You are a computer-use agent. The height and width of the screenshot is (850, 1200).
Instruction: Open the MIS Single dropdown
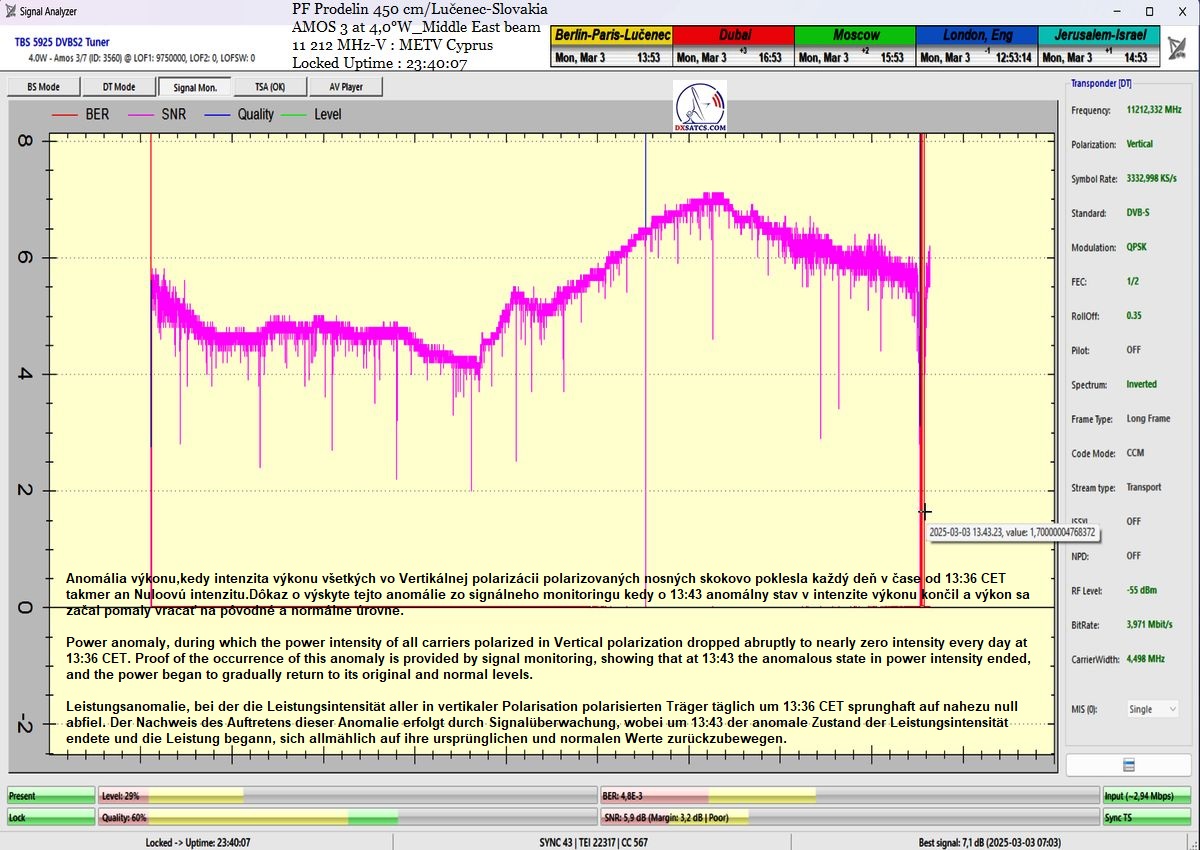tap(1152, 709)
